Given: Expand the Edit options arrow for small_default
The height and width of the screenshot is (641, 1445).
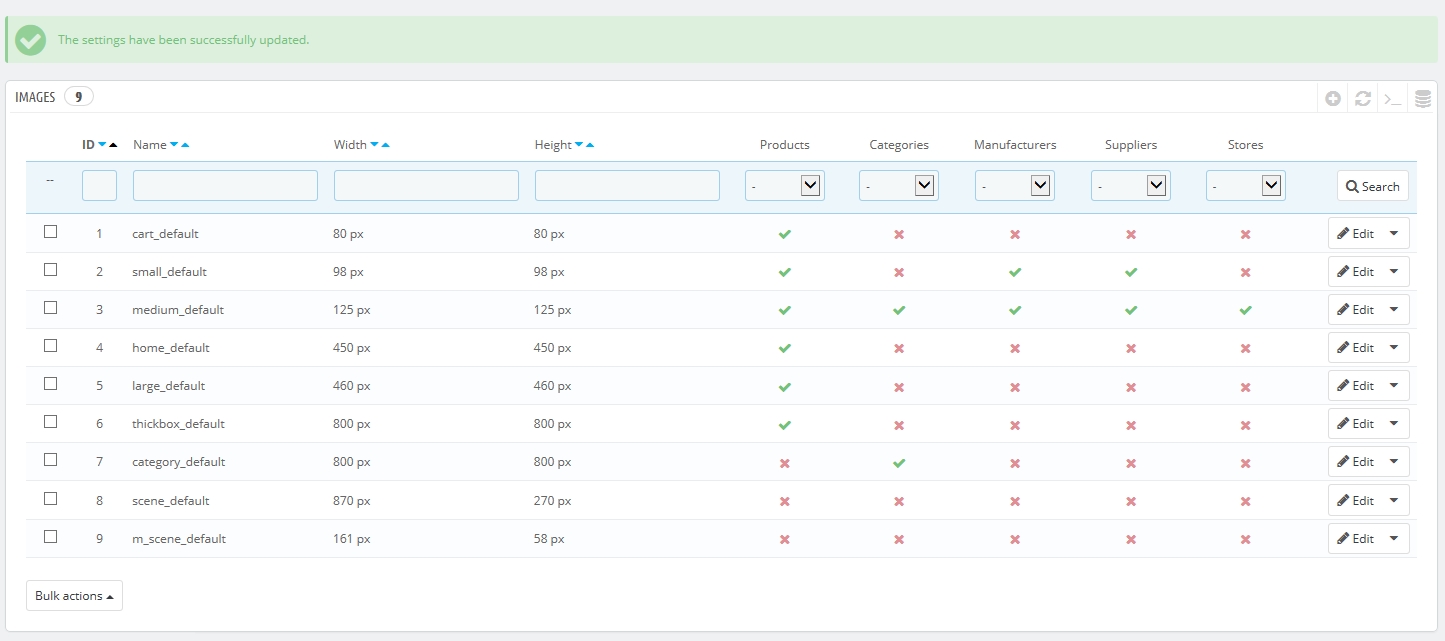Looking at the screenshot, I should (x=1394, y=272).
